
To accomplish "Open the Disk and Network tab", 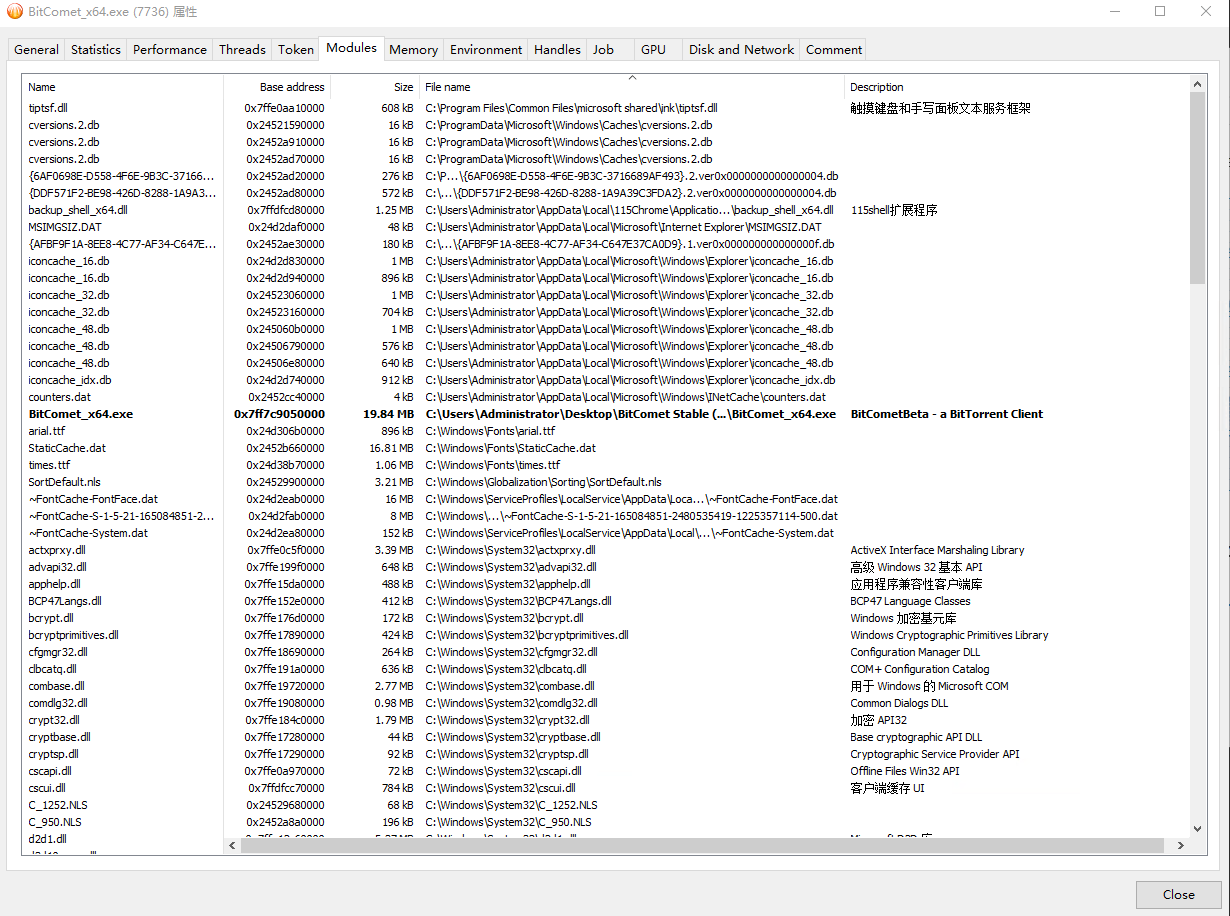I will pyautogui.click(x=741, y=49).
